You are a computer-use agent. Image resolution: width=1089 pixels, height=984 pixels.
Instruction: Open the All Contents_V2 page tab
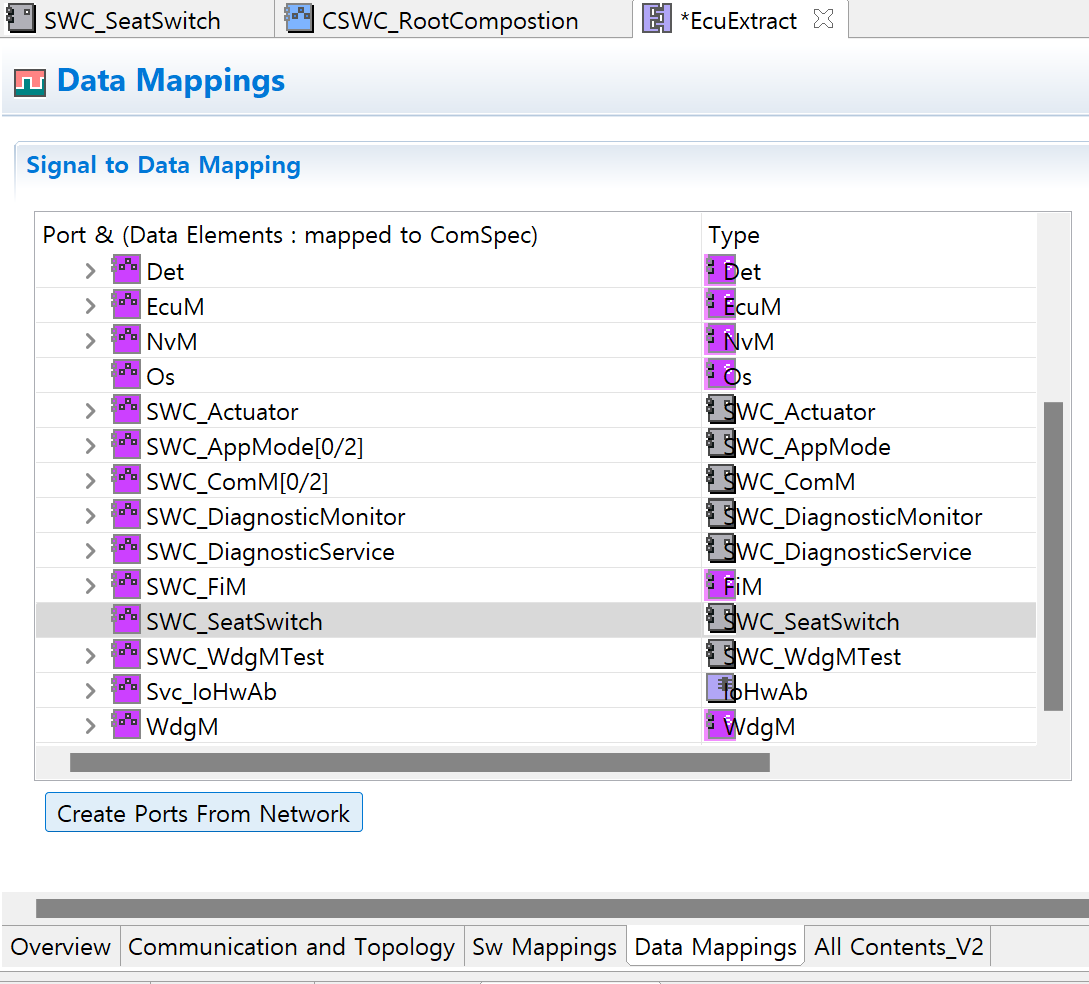point(899,947)
